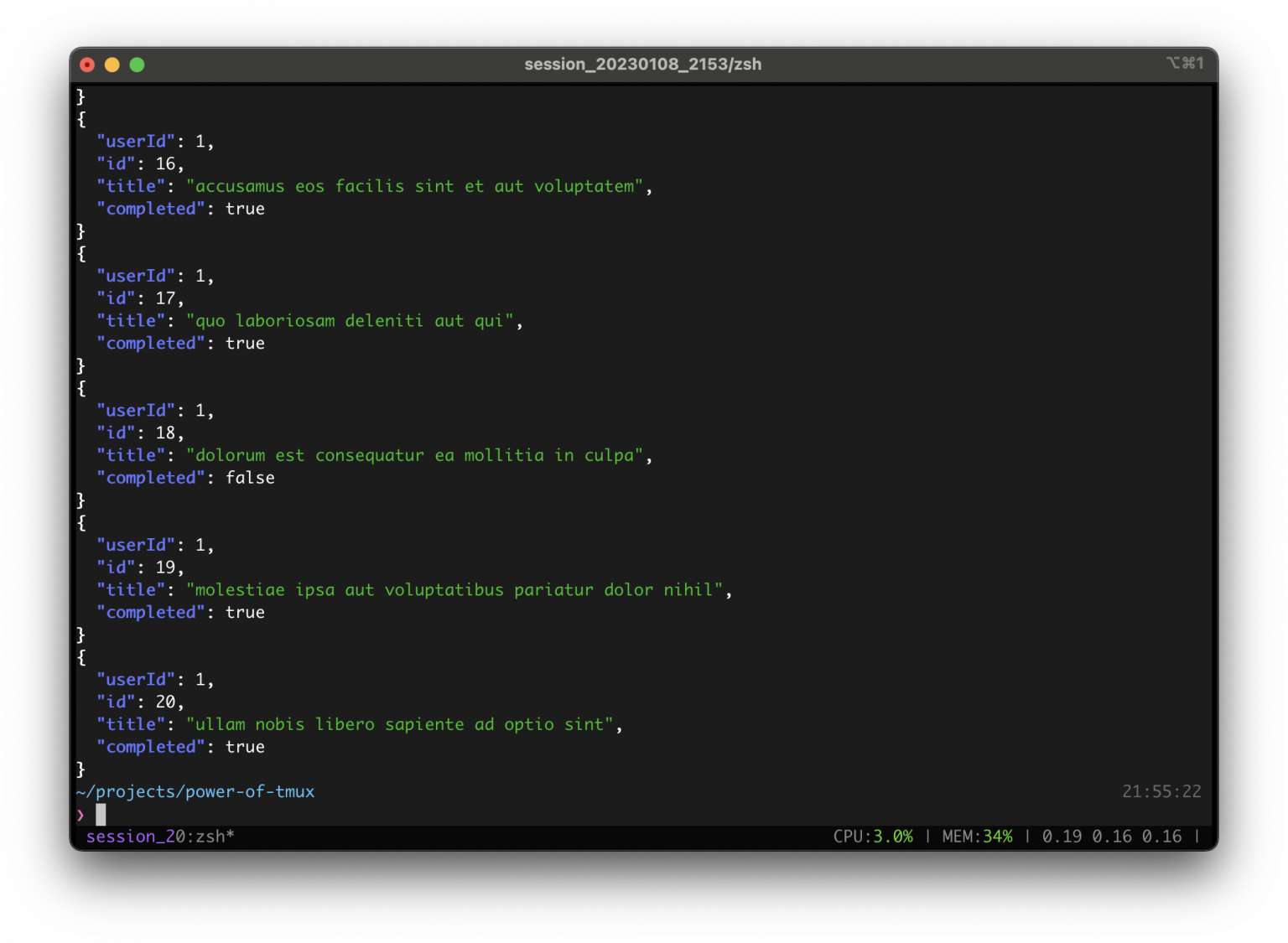This screenshot has height=943, width=1288.
Task: Click the shell prompt arrow symbol
Action: (x=80, y=815)
